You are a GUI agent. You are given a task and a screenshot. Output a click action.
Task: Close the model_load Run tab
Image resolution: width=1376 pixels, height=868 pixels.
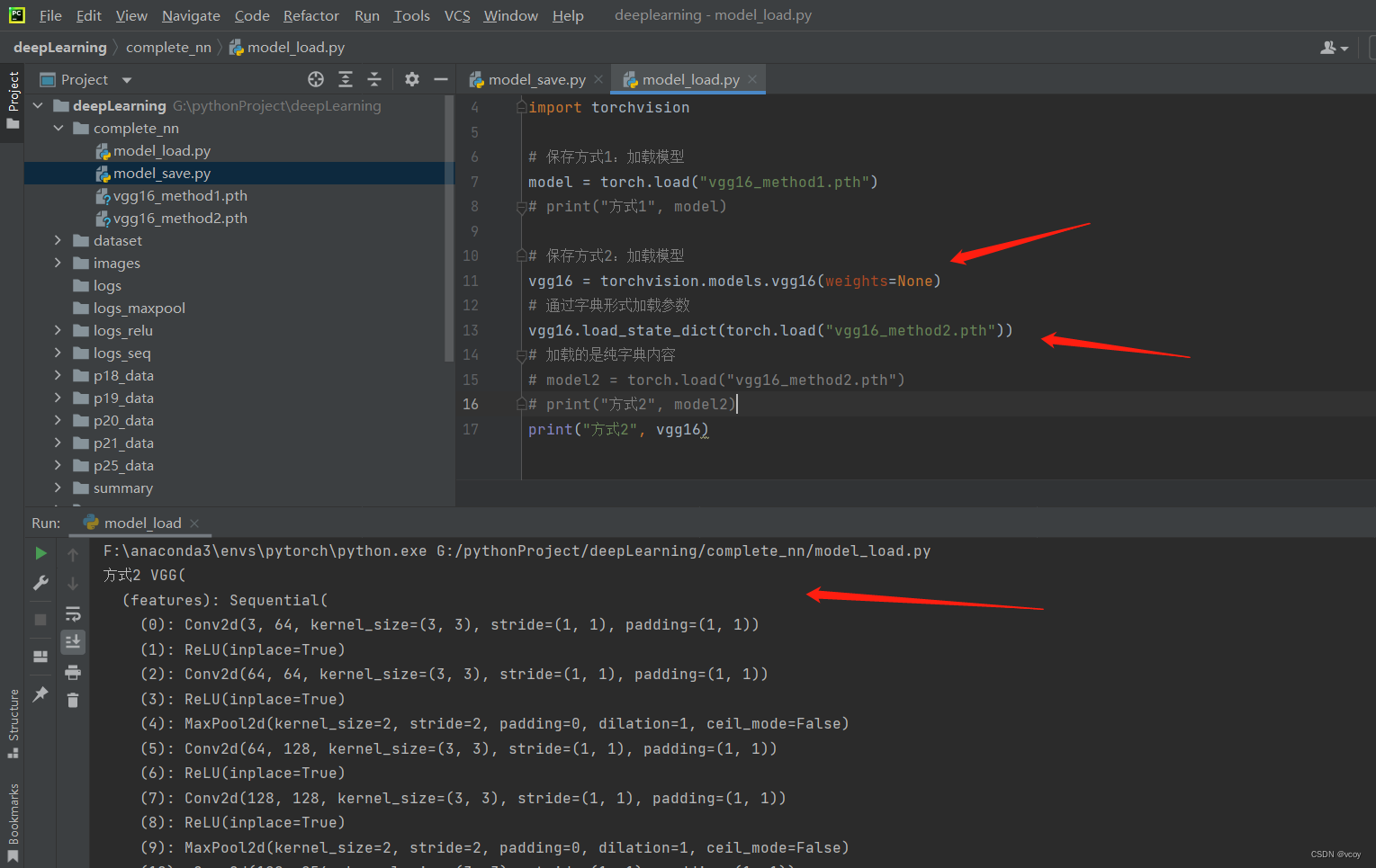pyautogui.click(x=194, y=523)
